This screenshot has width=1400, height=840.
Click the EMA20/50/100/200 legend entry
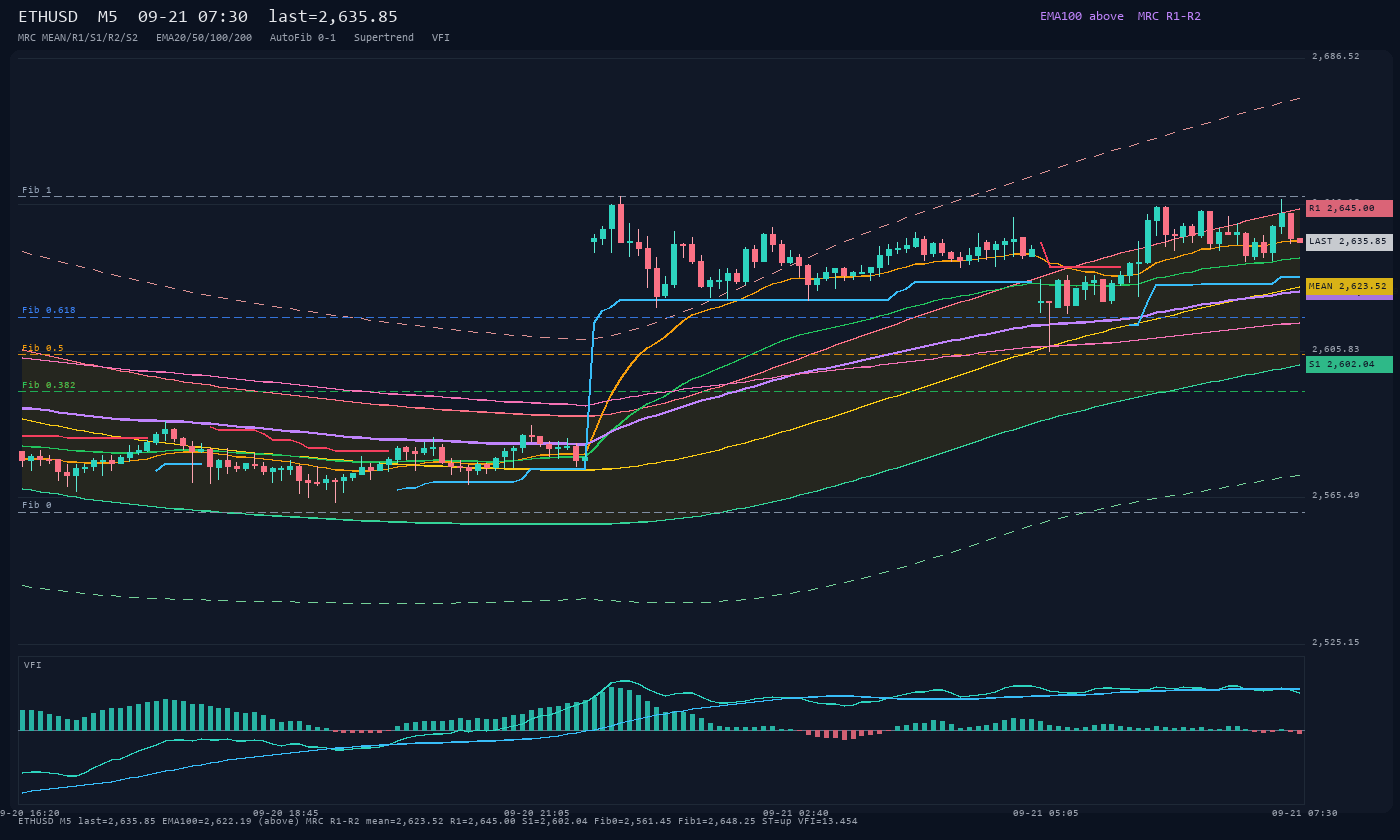click(204, 37)
